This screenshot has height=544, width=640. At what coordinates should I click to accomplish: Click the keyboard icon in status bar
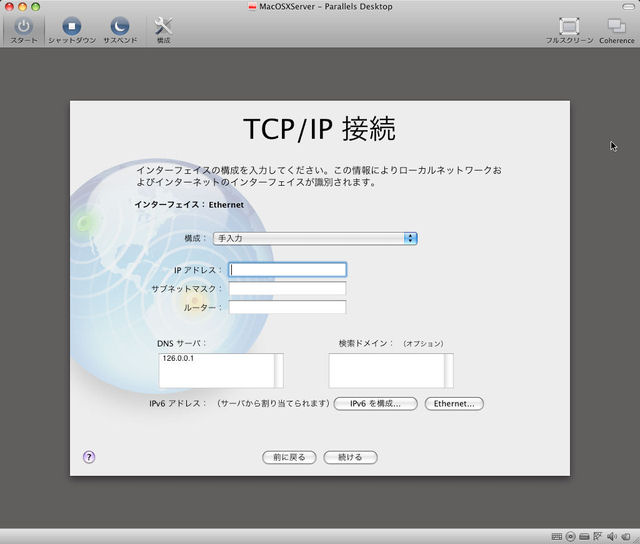click(x=557, y=536)
